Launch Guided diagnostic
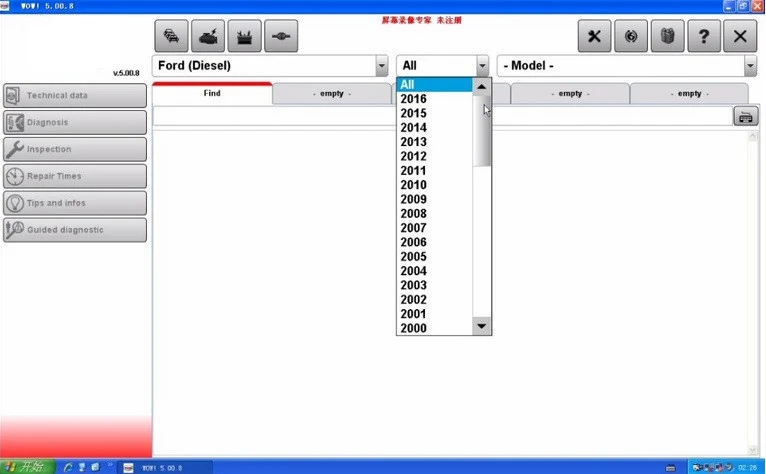Viewport: 766px width, 474px height. [75, 230]
